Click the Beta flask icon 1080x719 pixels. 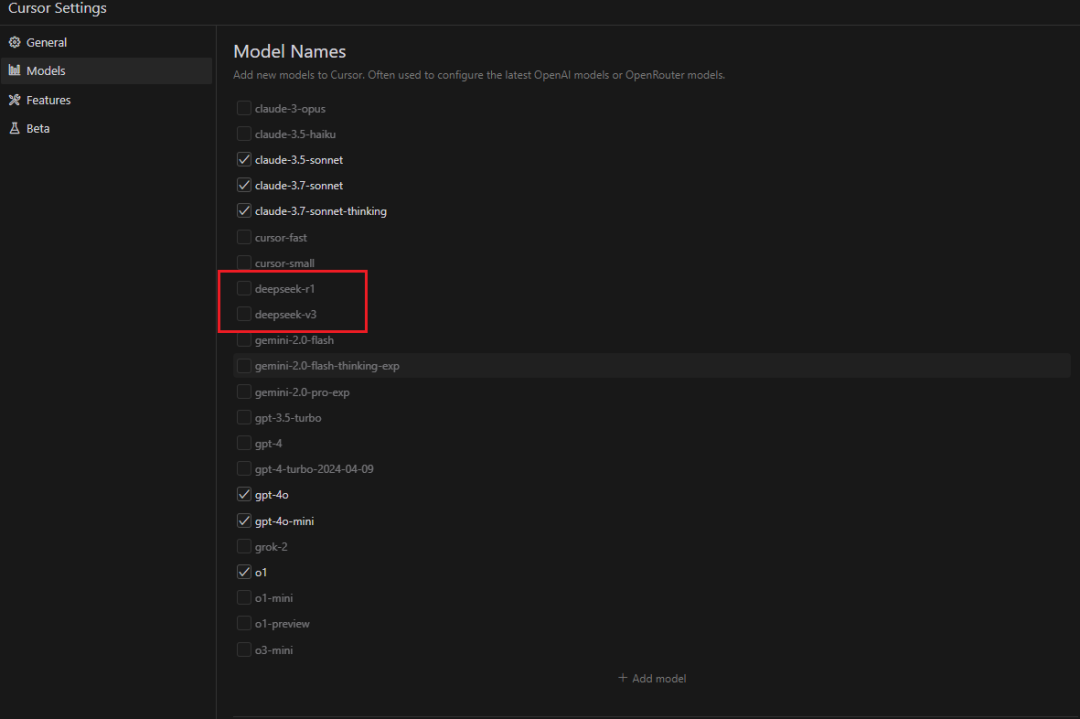click(14, 128)
